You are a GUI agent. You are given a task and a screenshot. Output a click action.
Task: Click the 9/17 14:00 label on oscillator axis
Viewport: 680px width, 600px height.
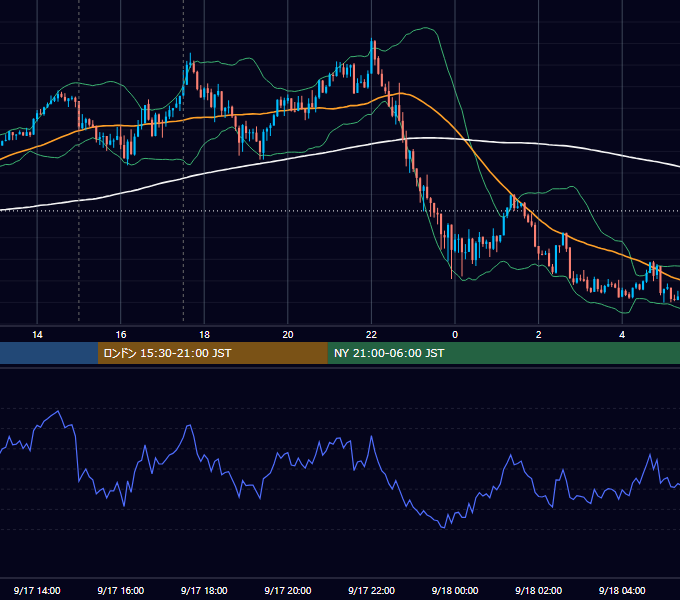(37, 590)
